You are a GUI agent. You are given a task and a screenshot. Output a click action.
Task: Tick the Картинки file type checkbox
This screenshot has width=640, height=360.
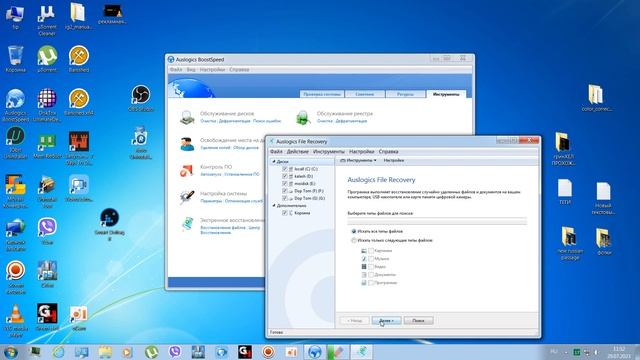click(371, 251)
